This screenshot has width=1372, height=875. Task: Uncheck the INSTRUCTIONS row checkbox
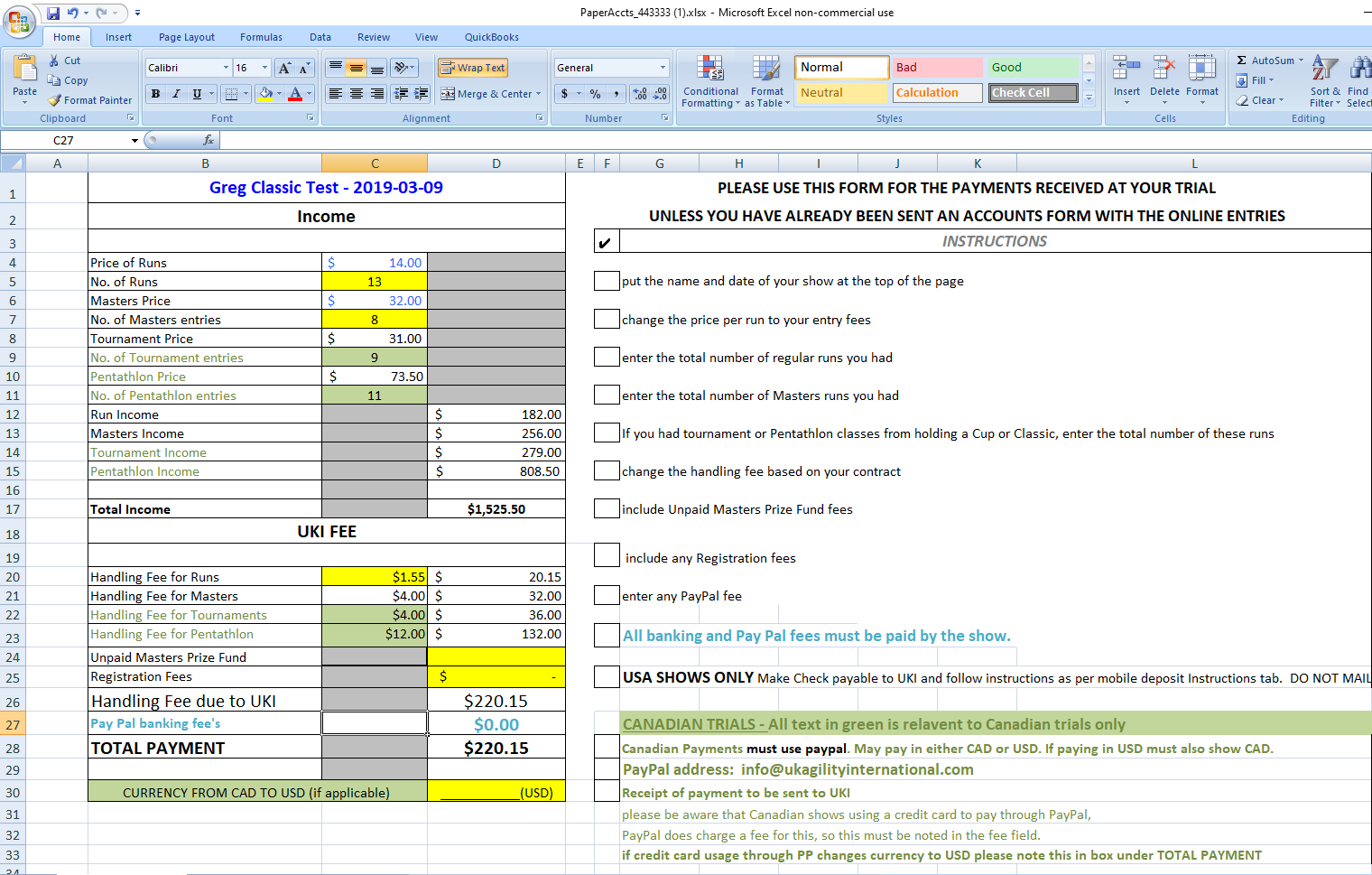tap(607, 242)
